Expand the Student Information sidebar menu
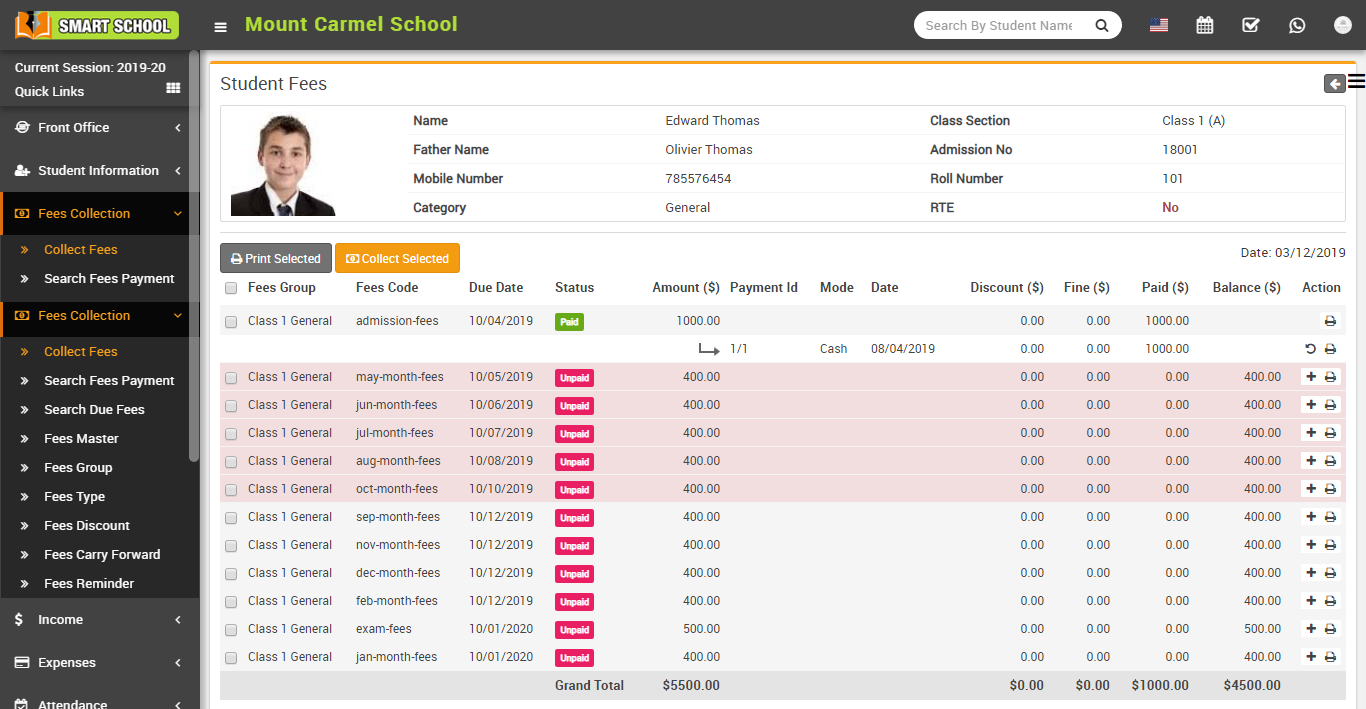This screenshot has width=1366, height=709. pyautogui.click(x=98, y=171)
